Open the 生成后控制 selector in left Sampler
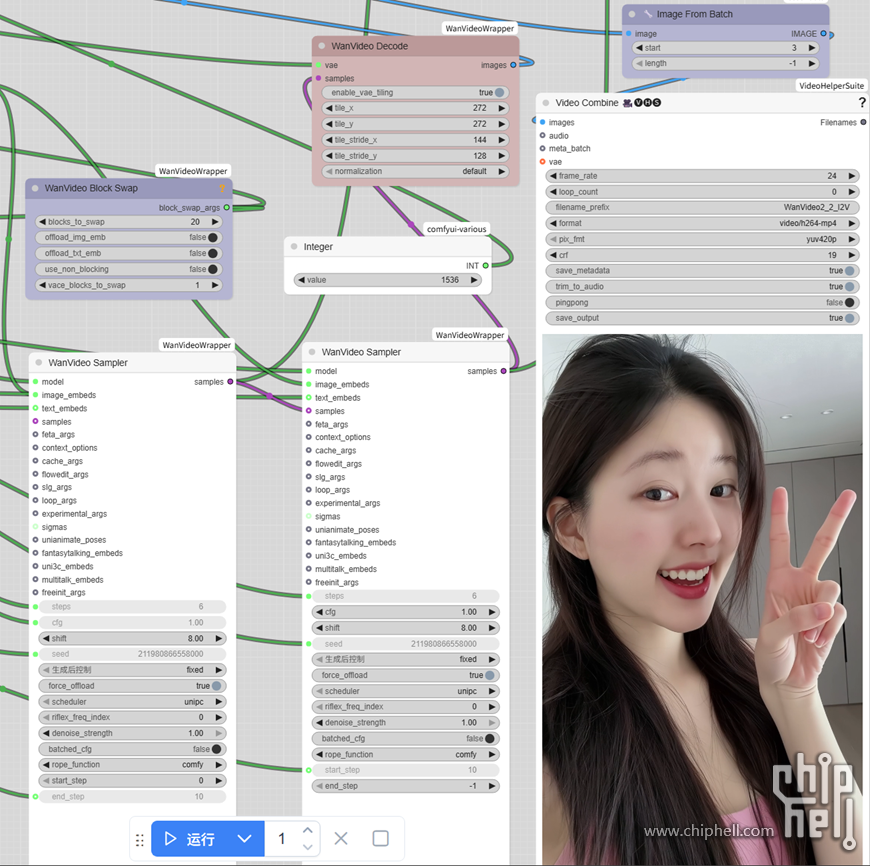This screenshot has width=870, height=866. (132, 670)
